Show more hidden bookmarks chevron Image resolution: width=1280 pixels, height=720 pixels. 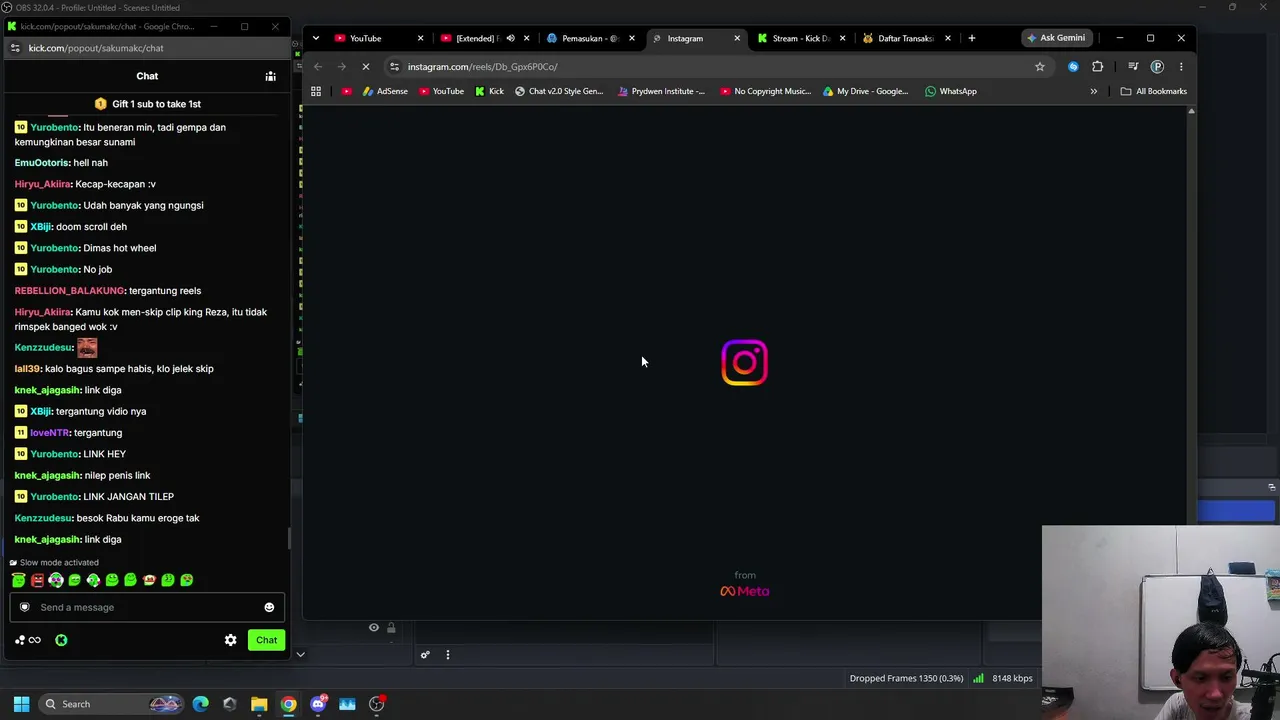(x=1093, y=91)
